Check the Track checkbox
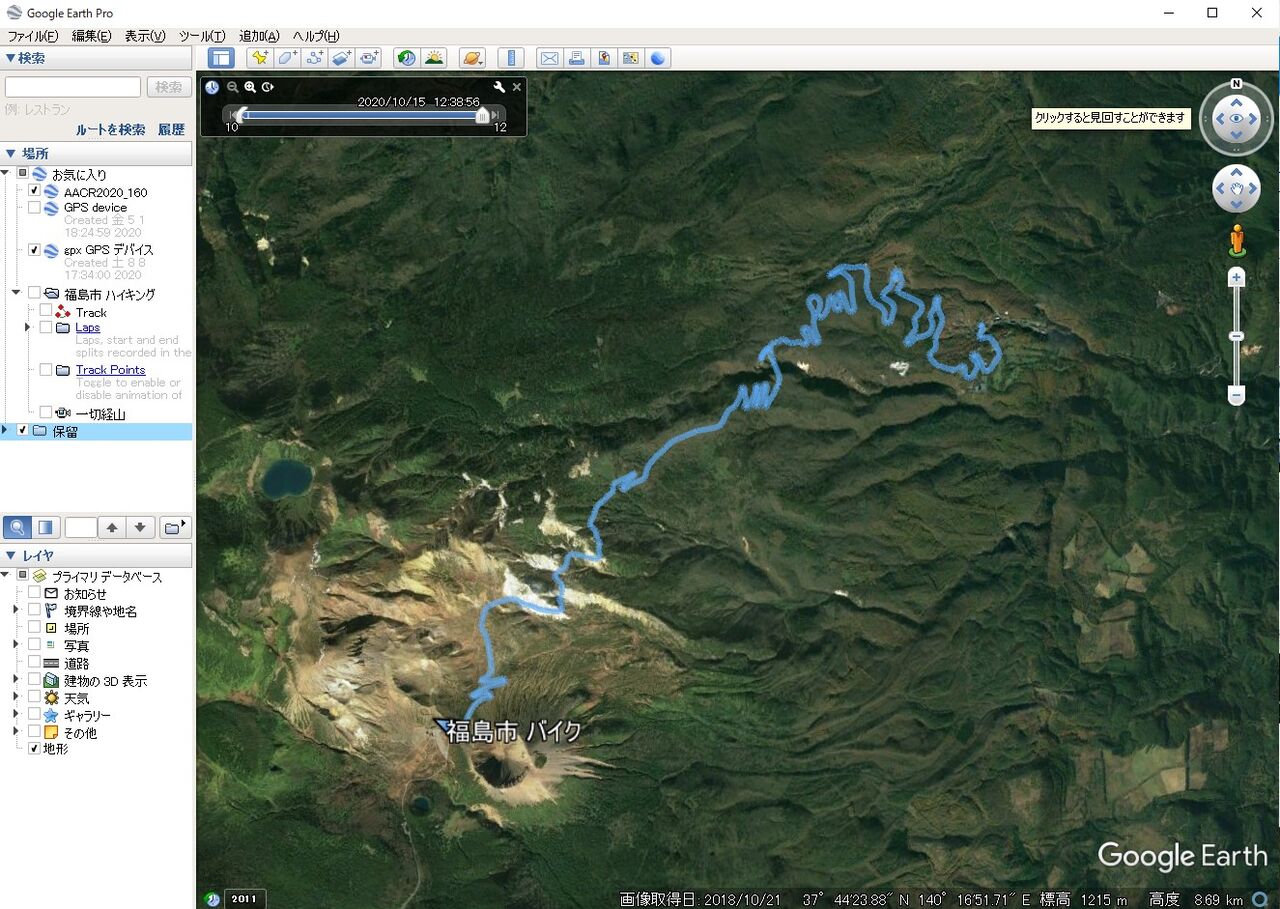Viewport: 1280px width, 909px height. coord(46,311)
